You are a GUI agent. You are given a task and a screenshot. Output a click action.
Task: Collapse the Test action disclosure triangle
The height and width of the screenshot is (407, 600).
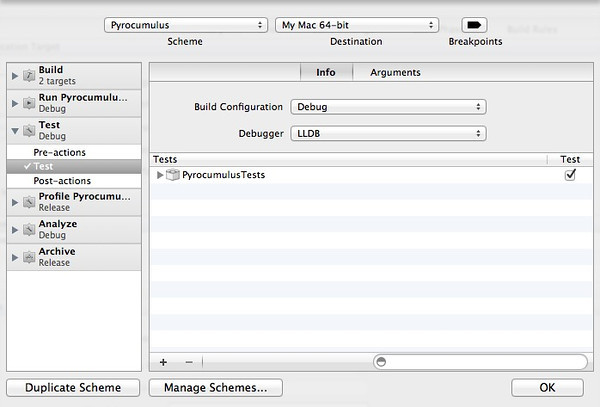point(15,131)
